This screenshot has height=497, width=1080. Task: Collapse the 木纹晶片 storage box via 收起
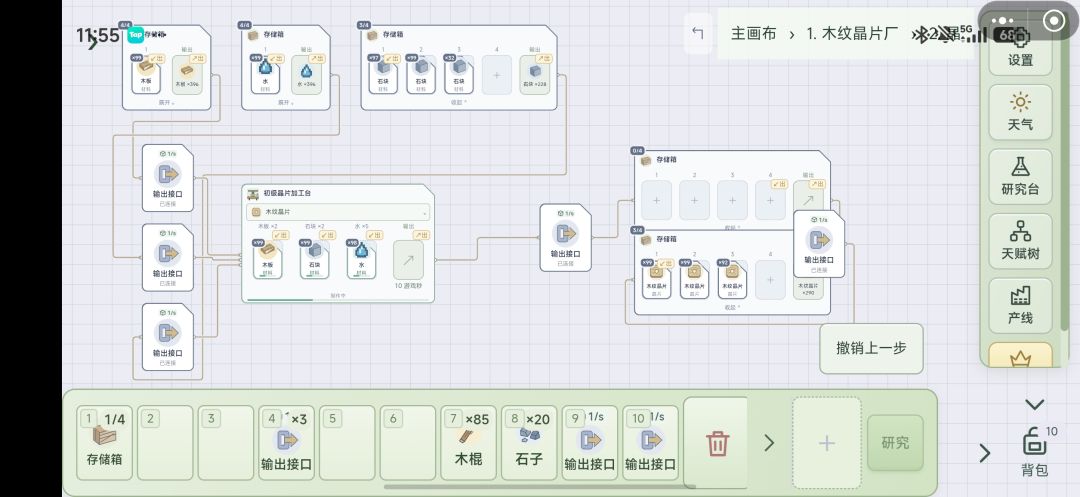click(732, 308)
